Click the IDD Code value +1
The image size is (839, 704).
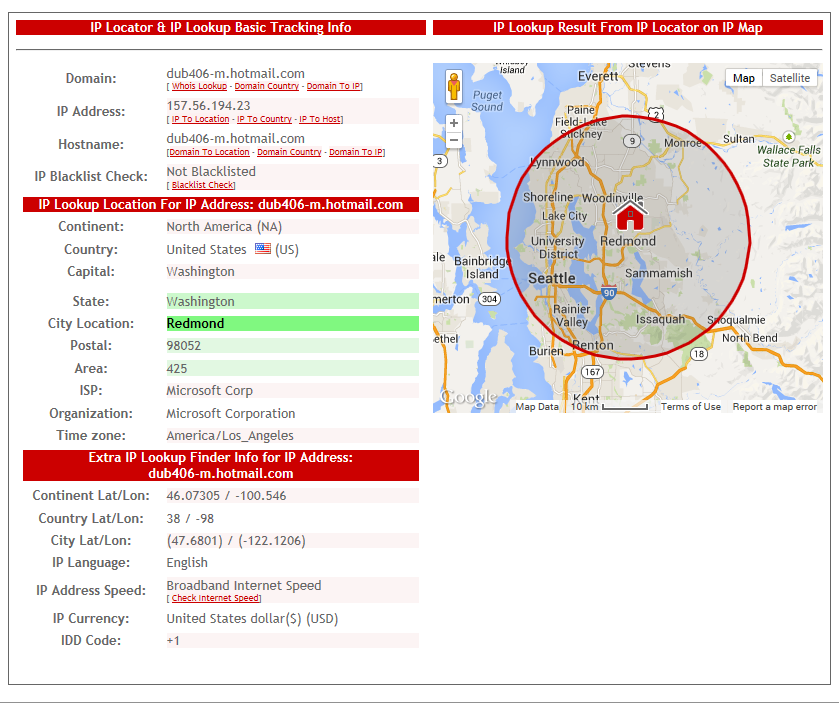[173, 641]
